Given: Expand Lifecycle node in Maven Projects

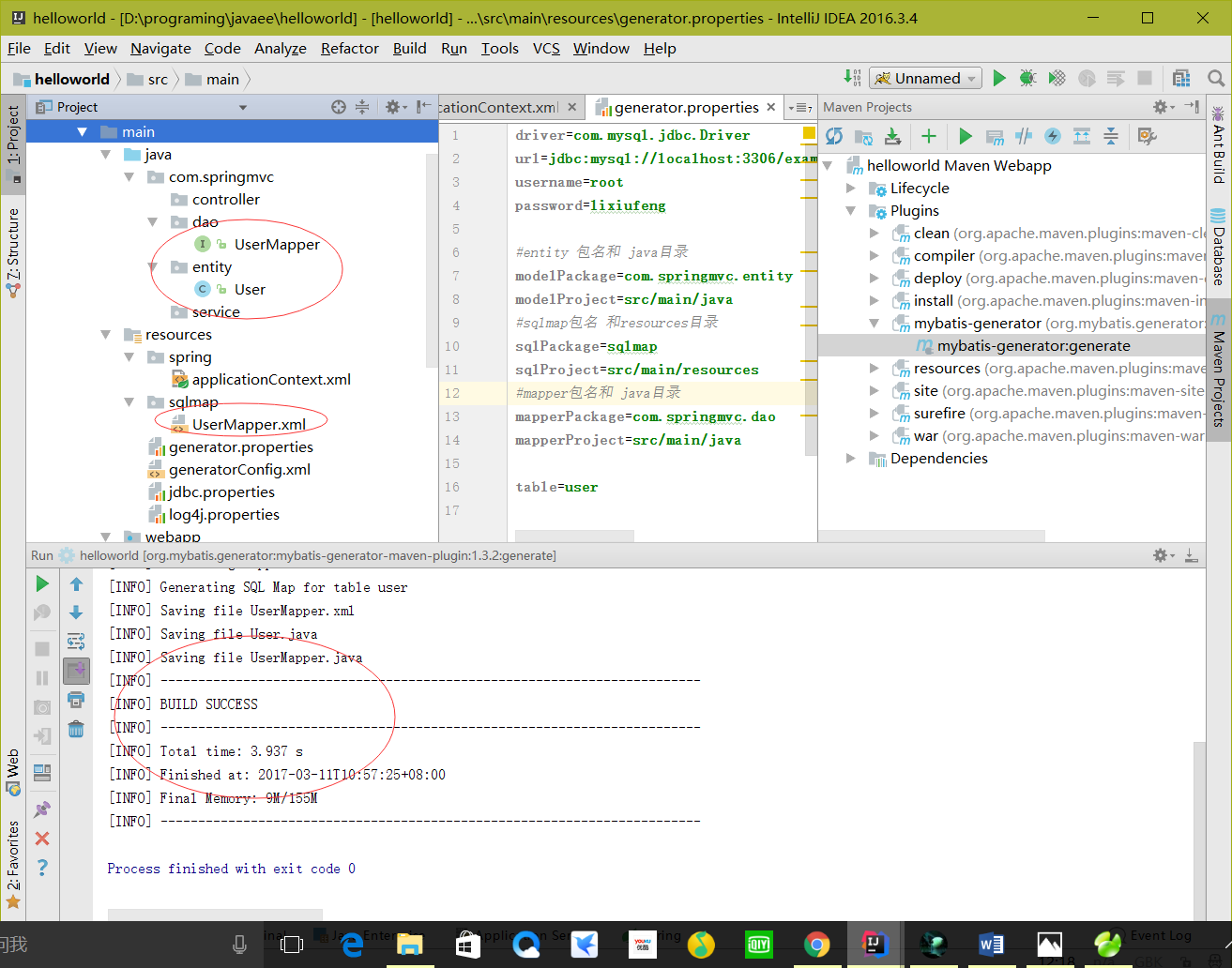Looking at the screenshot, I should (850, 188).
